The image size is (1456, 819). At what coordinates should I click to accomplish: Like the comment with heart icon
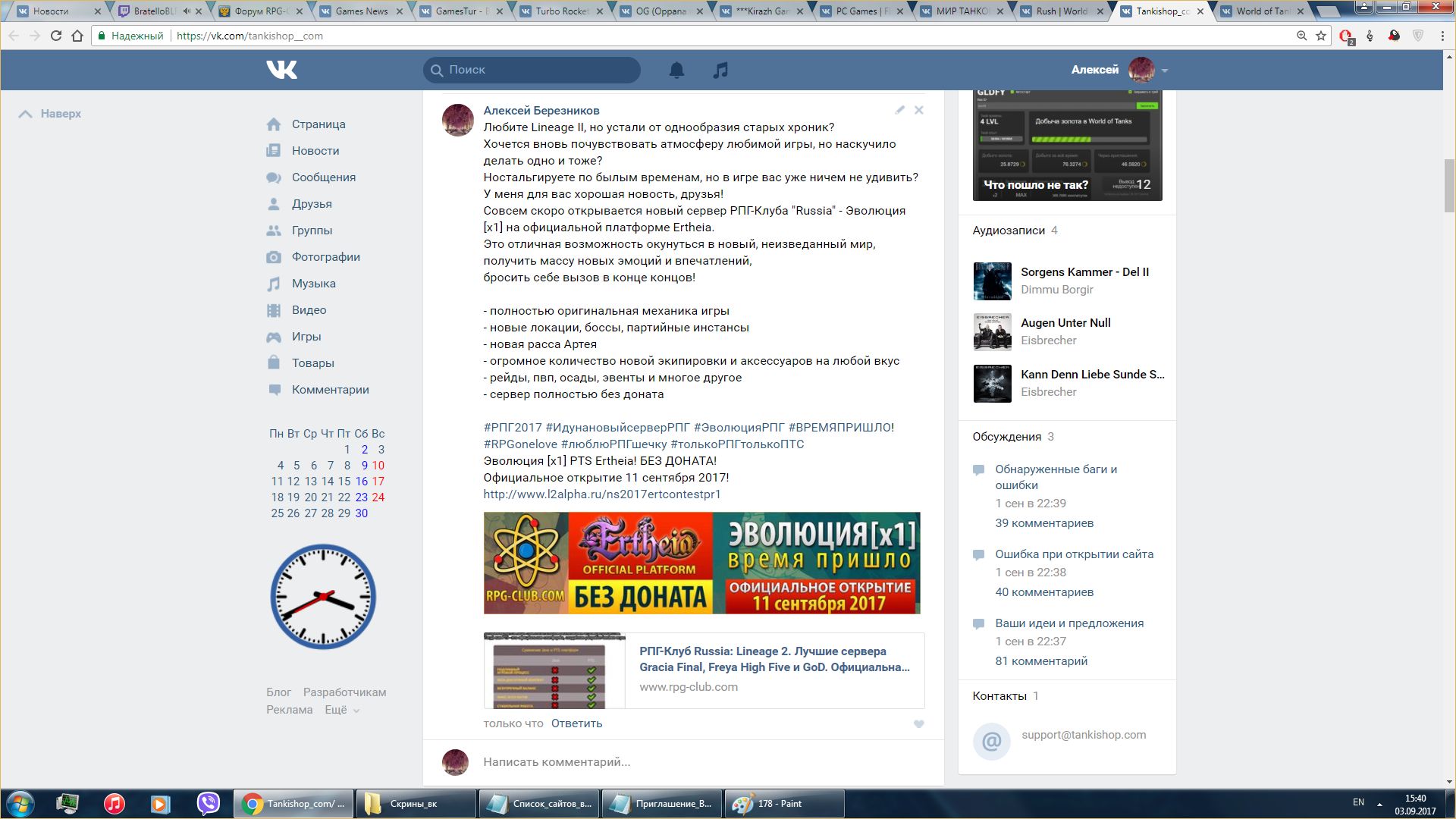point(918,724)
